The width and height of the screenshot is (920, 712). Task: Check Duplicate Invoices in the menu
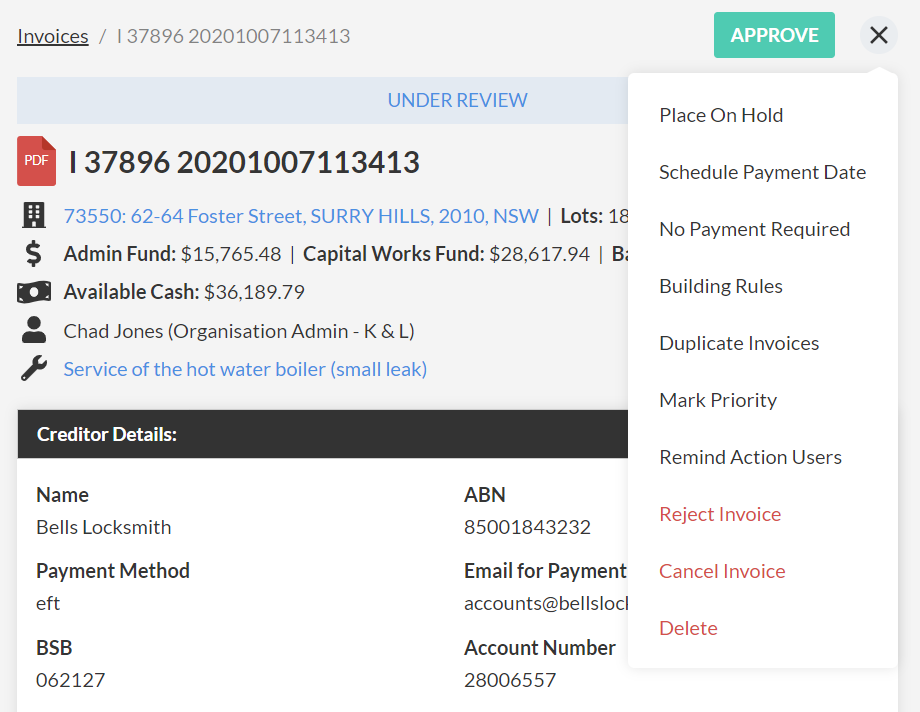click(x=739, y=343)
